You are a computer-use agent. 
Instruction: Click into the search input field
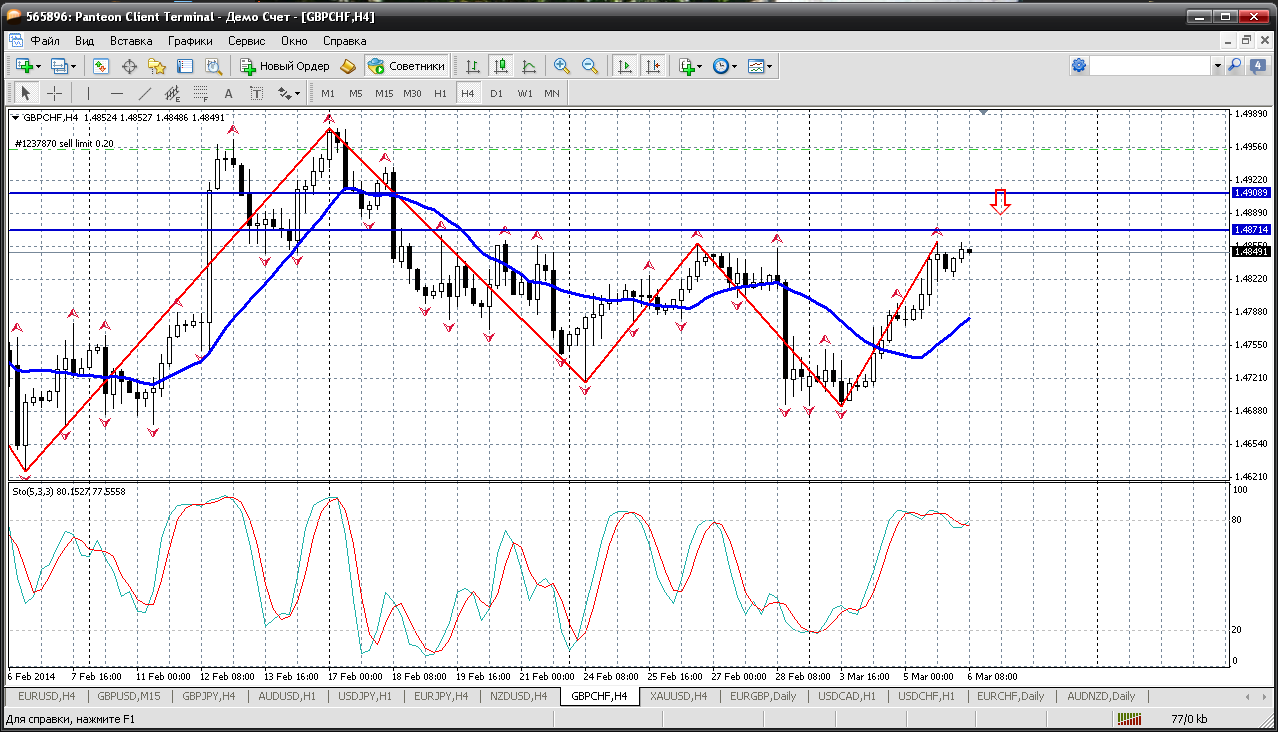1150,66
